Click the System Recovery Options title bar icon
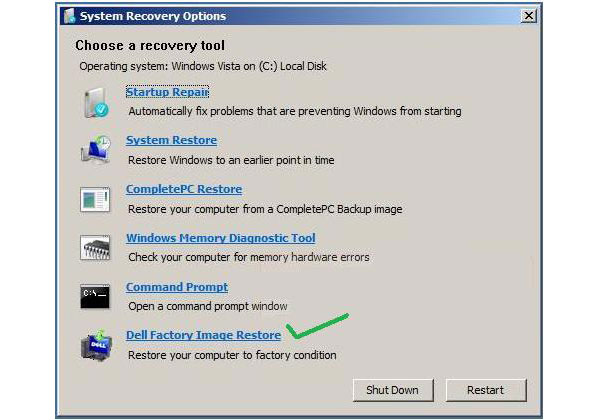The height and width of the screenshot is (420, 600). [69, 16]
